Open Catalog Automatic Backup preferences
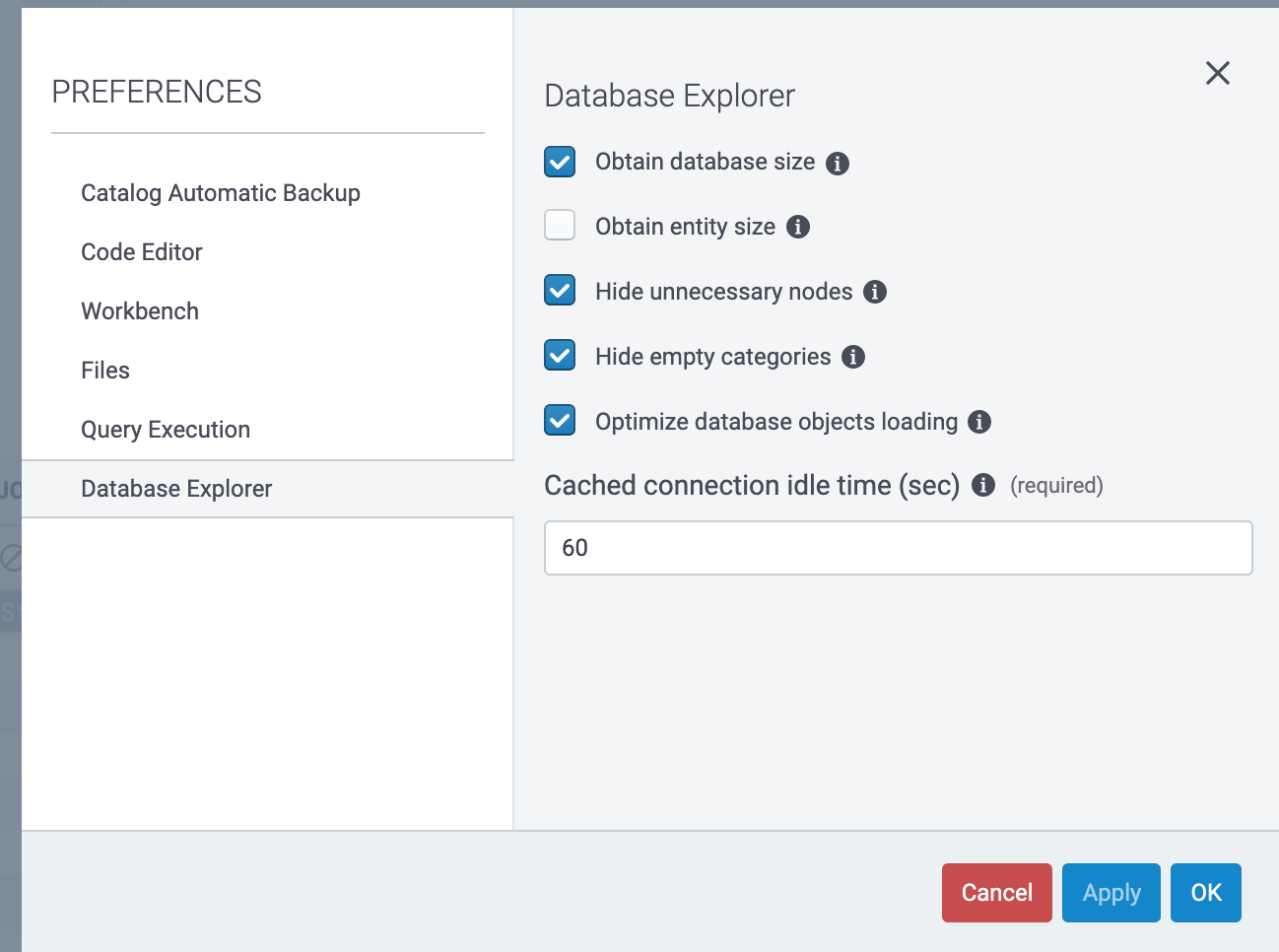This screenshot has width=1279, height=952. [221, 193]
